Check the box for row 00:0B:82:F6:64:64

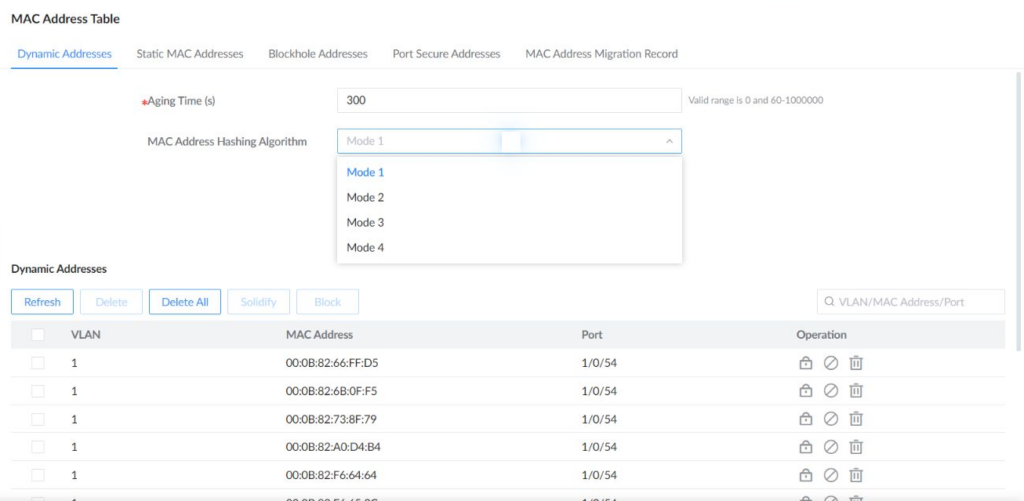pyautogui.click(x=38, y=475)
